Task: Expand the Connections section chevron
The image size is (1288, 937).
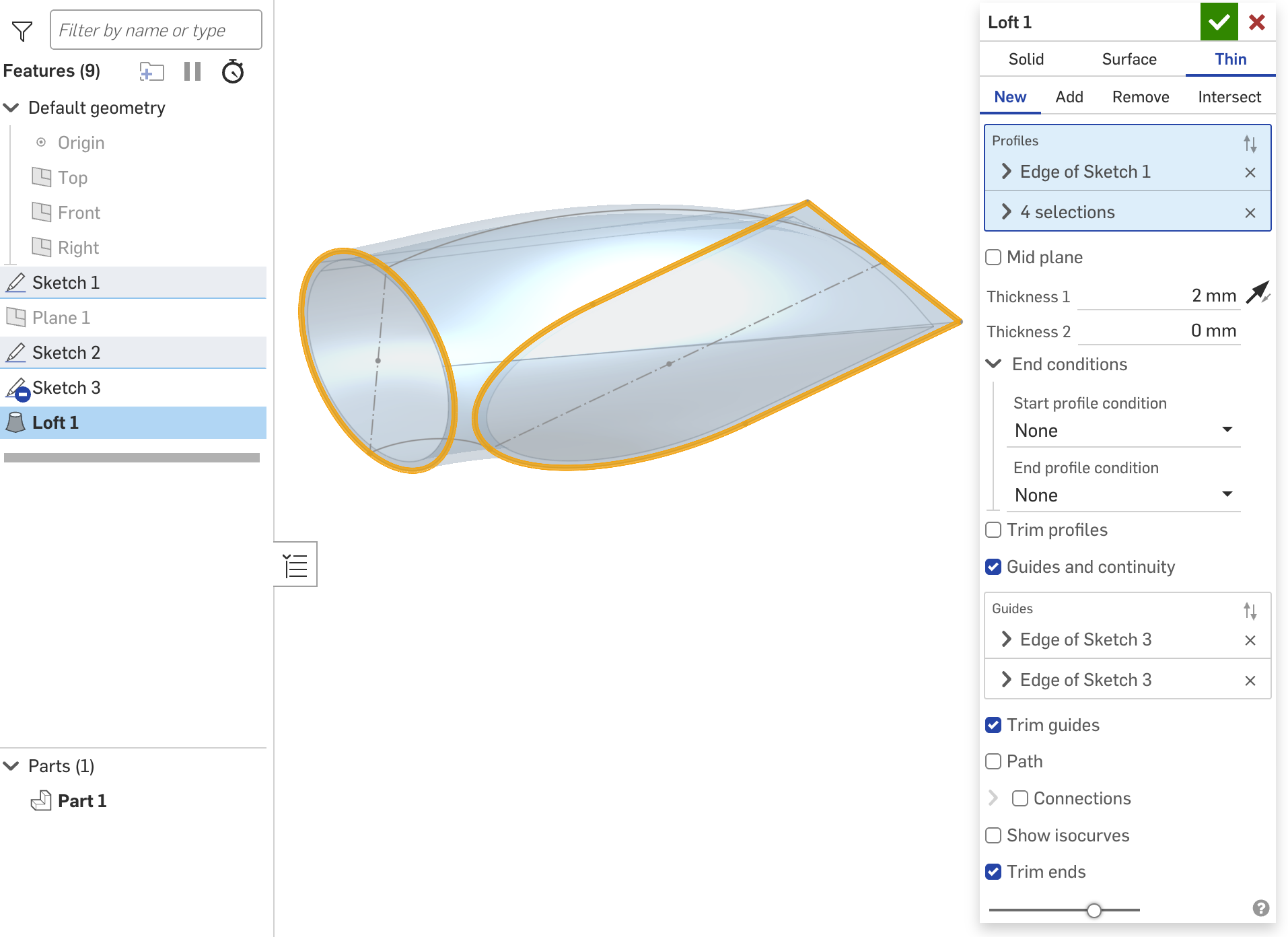Action: tap(993, 798)
